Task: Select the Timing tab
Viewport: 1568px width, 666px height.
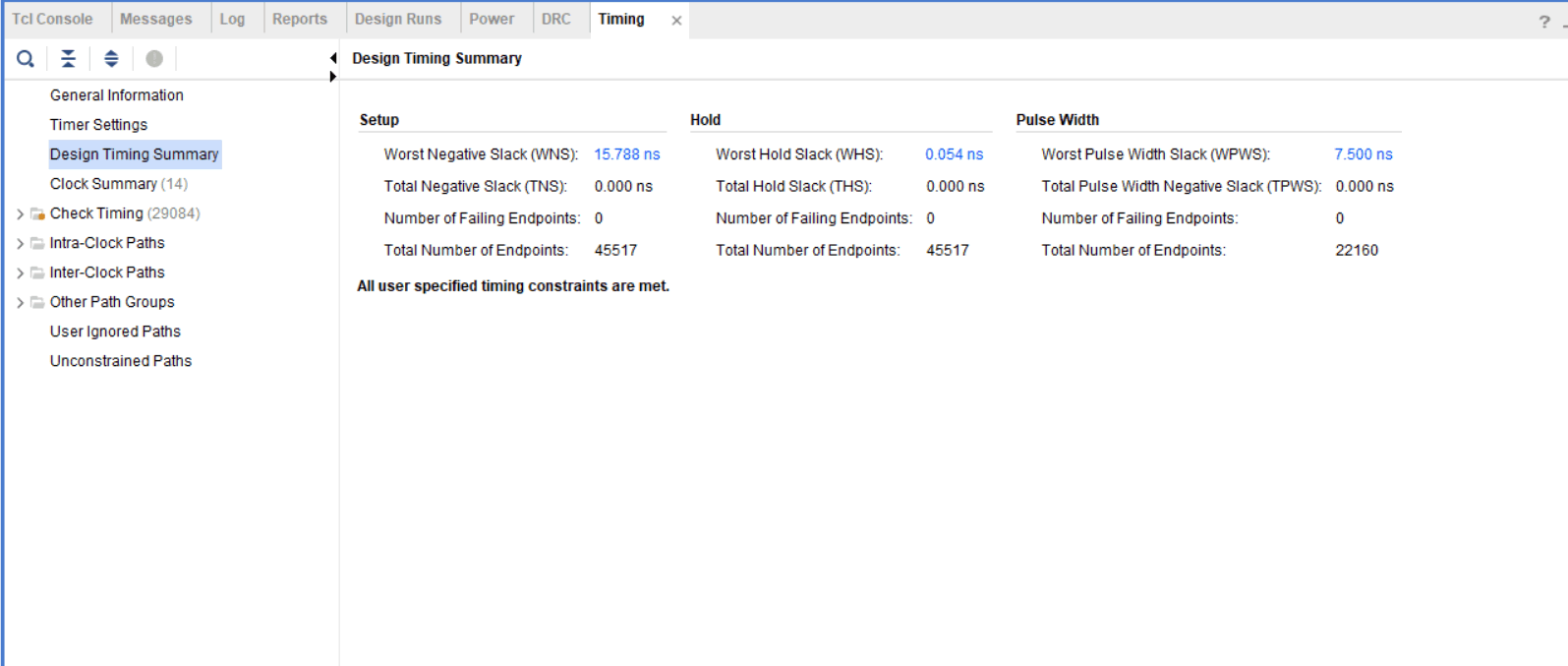Action: [621, 19]
